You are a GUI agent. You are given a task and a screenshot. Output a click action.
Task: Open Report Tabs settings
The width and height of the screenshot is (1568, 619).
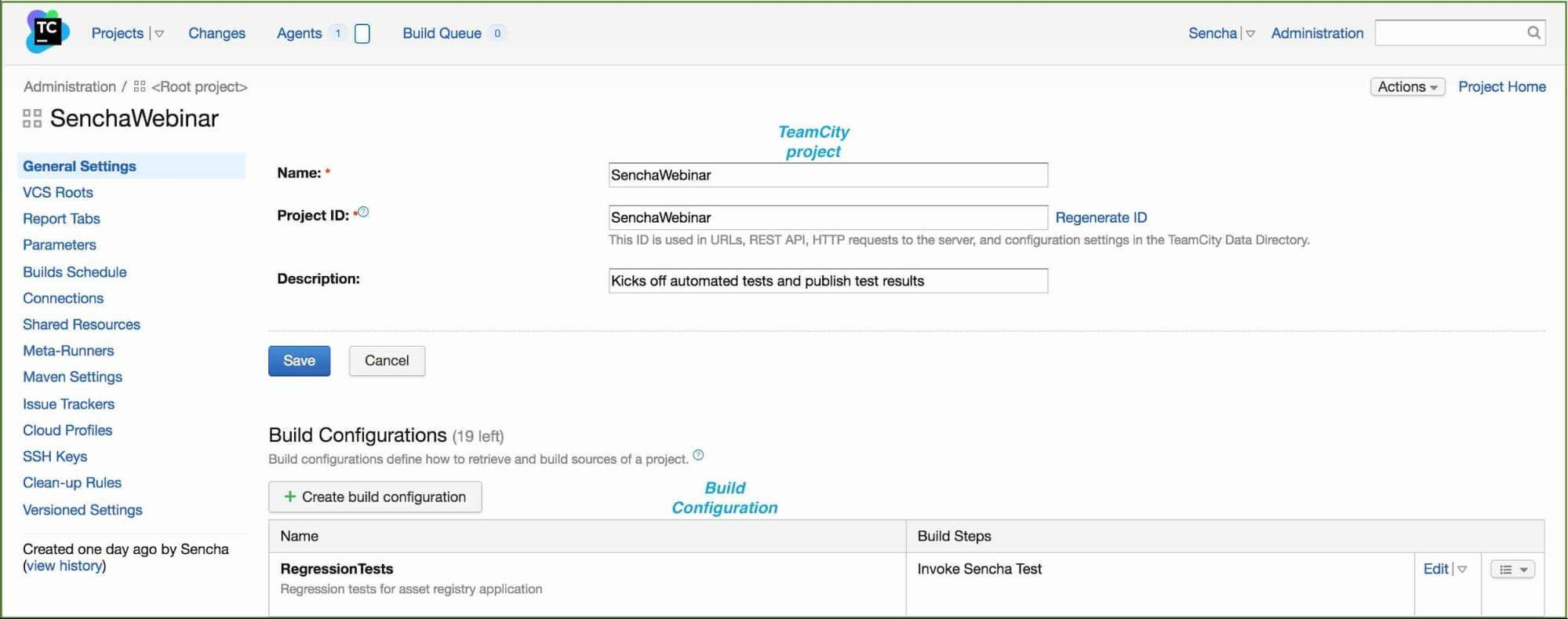click(x=61, y=219)
